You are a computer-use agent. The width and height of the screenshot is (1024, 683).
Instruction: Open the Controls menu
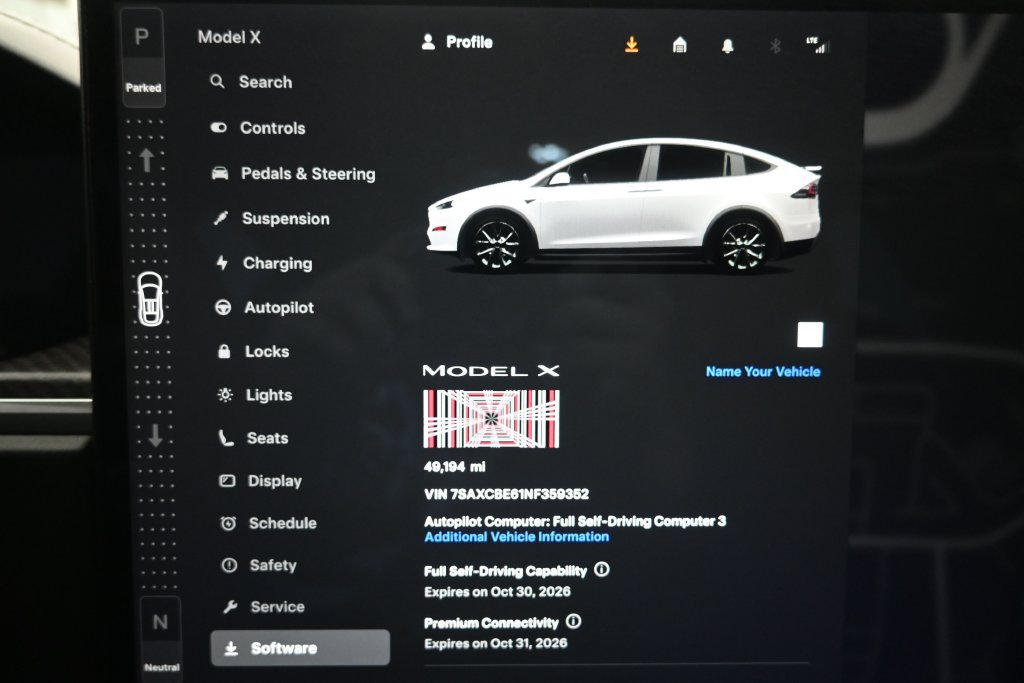click(x=259, y=128)
